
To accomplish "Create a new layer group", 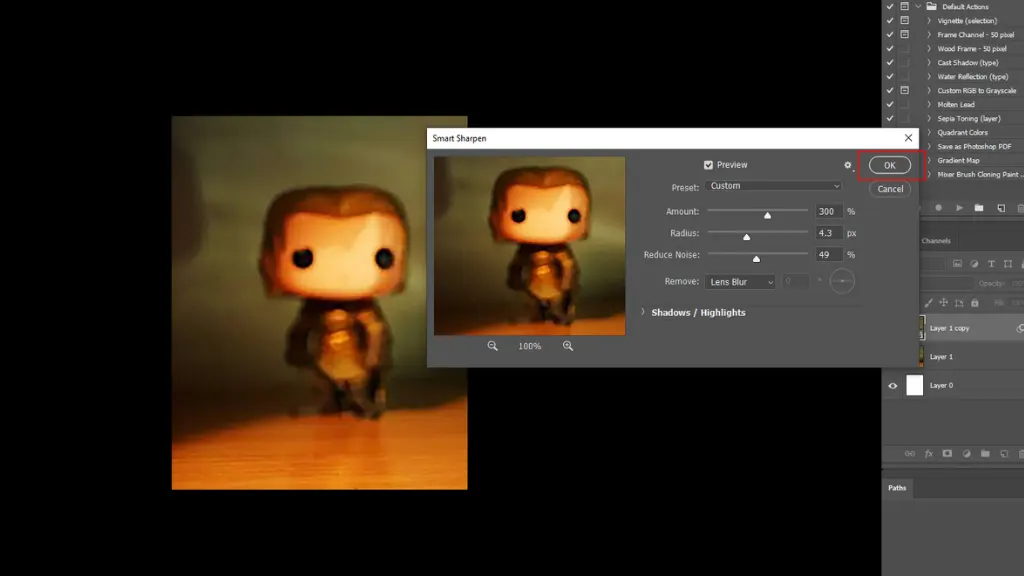I will 985,453.
